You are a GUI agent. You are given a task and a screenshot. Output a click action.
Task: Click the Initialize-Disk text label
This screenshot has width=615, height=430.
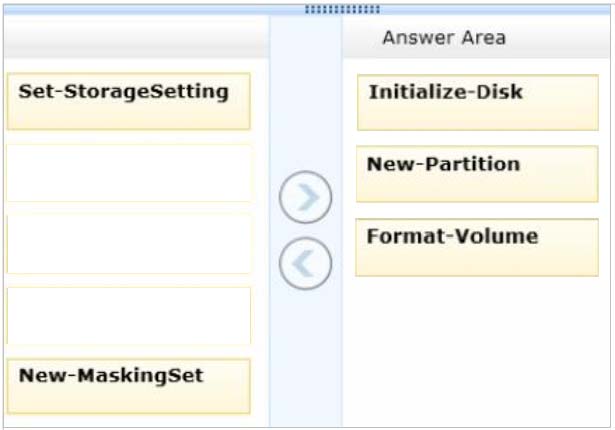pyautogui.click(x=446, y=92)
